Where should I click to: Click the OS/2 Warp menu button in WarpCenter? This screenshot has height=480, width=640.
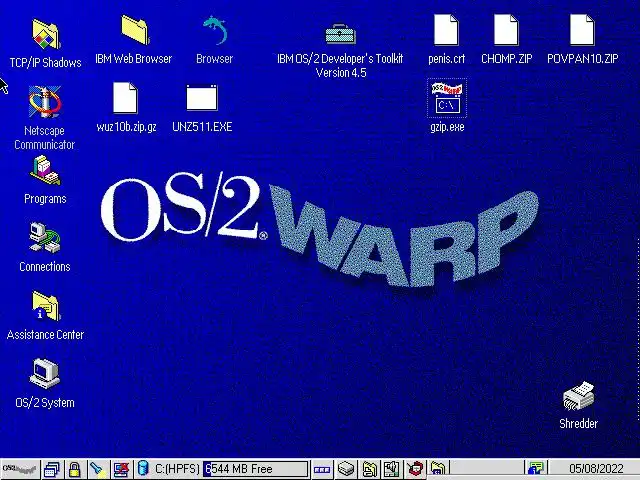pos(20,469)
